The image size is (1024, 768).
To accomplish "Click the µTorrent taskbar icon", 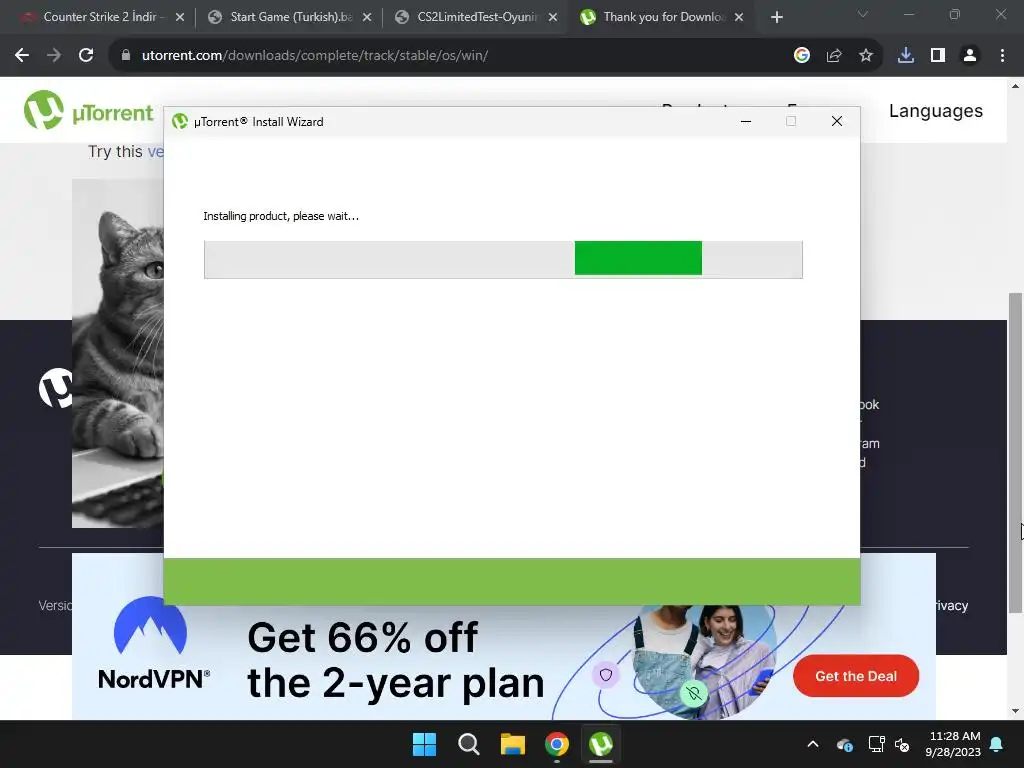I will tap(601, 744).
